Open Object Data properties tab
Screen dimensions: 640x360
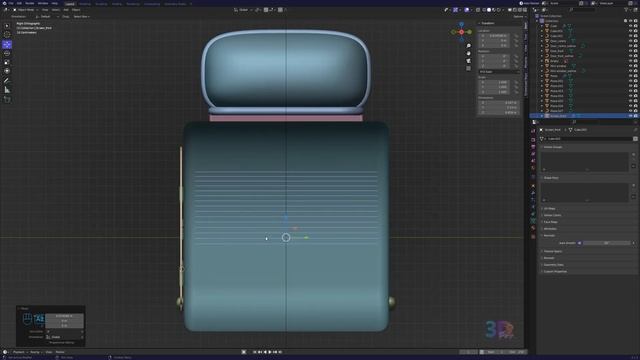pos(533,221)
